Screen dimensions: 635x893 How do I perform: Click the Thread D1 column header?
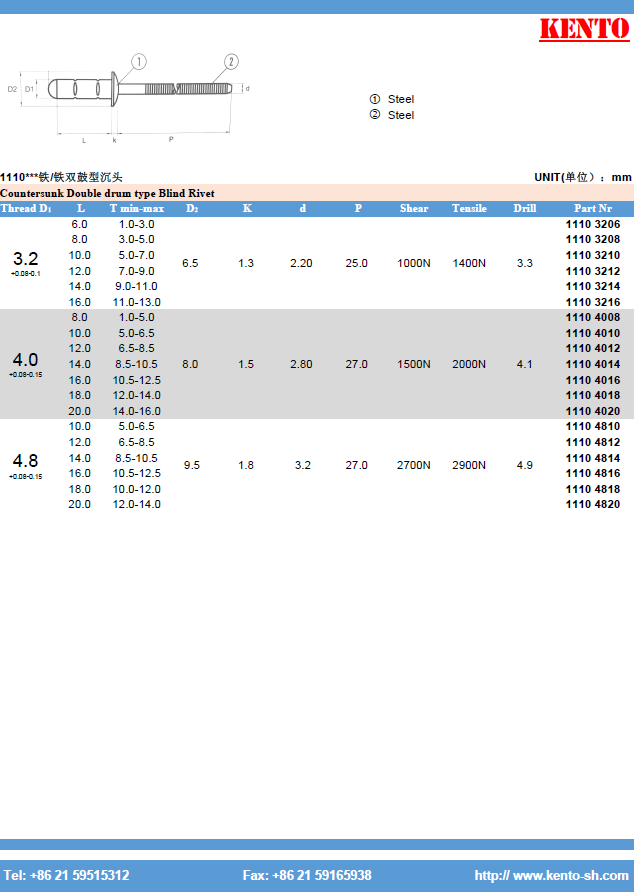pyautogui.click(x=26, y=208)
